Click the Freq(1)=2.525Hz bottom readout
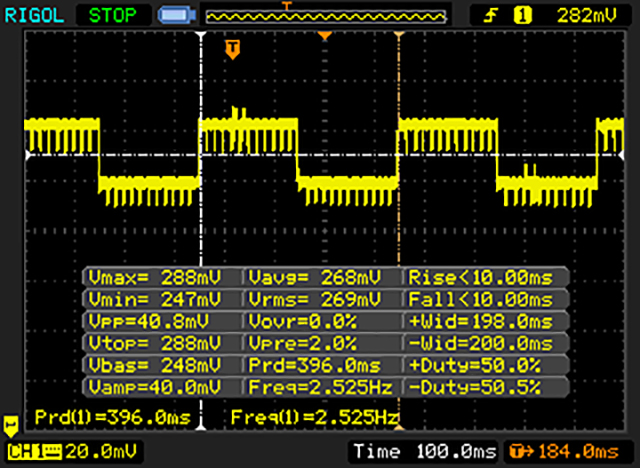 (x=314, y=415)
